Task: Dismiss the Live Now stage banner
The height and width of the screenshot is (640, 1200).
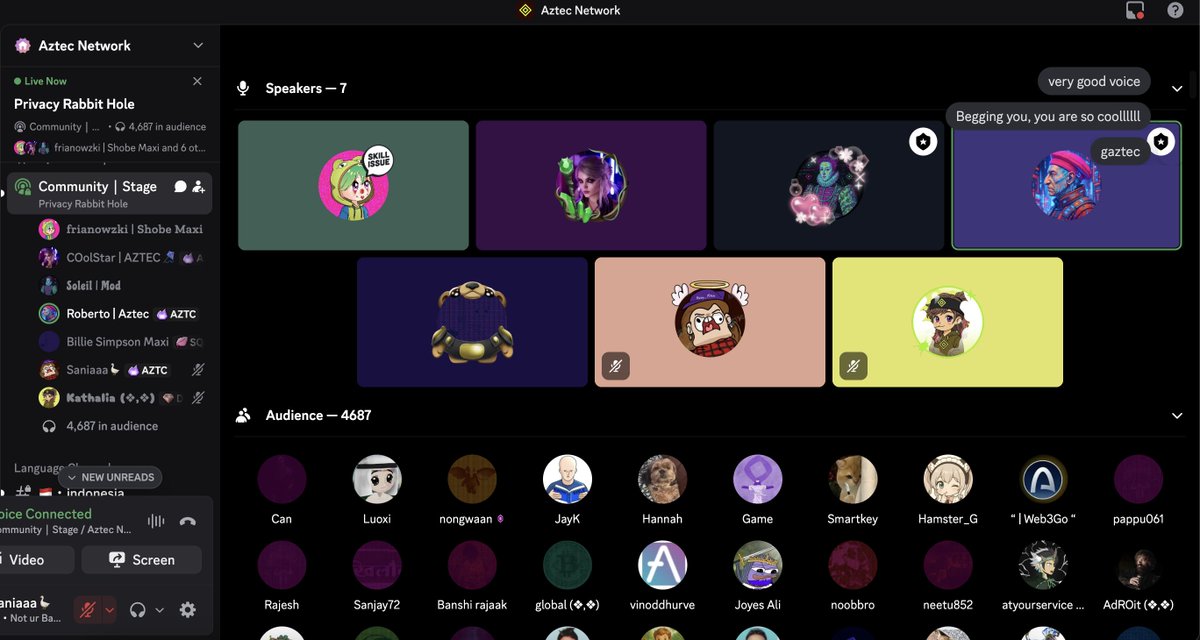Action: tap(197, 81)
